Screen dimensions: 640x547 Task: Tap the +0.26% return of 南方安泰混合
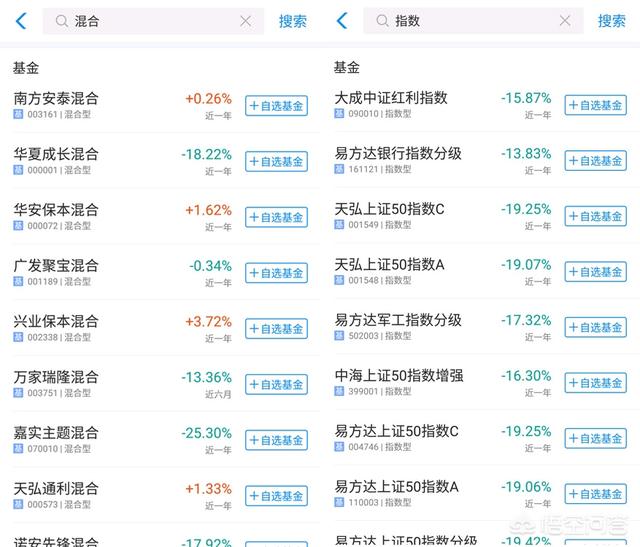pos(208,99)
